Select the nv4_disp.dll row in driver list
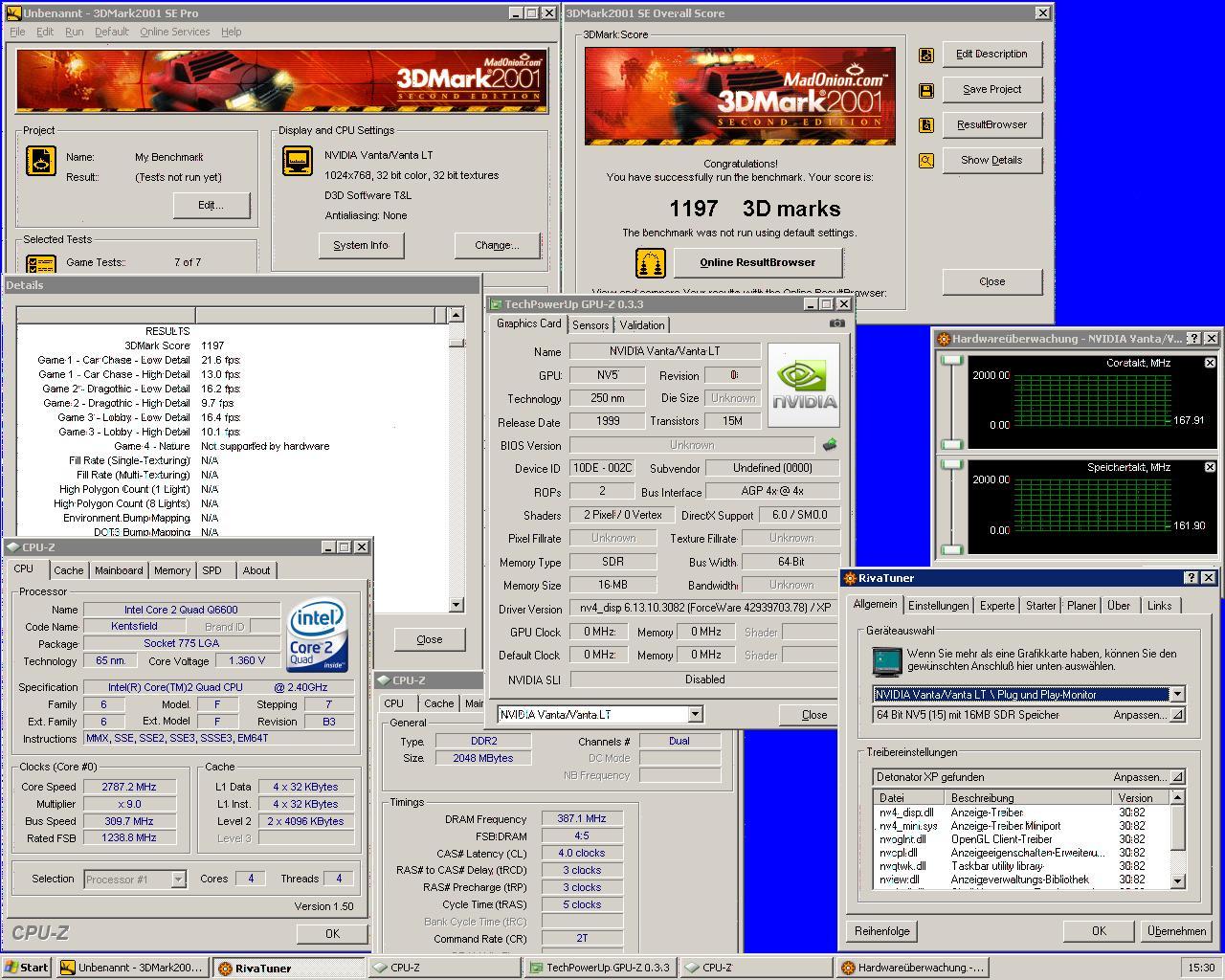This screenshot has height=980, width=1225. [1020, 813]
